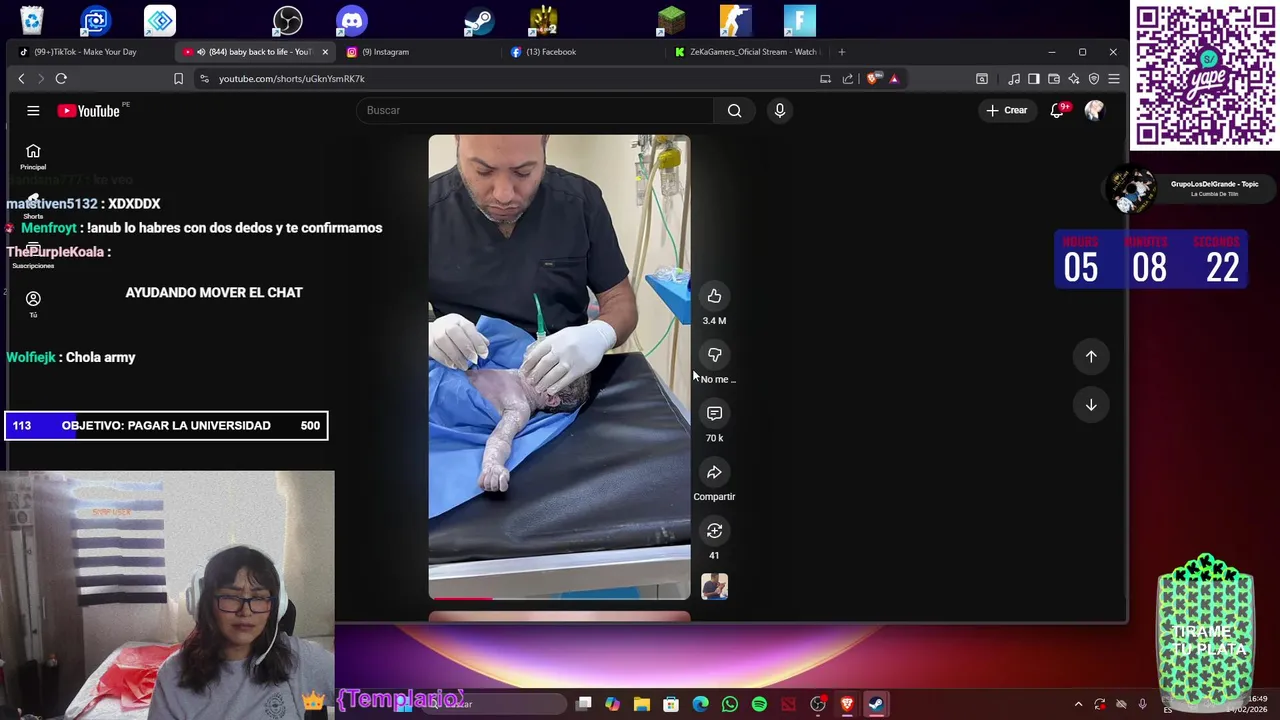This screenshot has height=720, width=1280.
Task: Open the YouTube account avatar menu
Action: 1094,110
